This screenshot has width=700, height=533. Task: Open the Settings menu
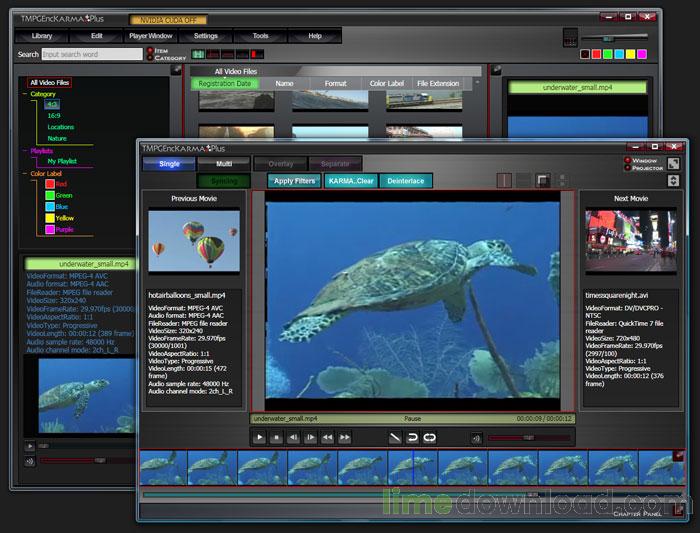point(205,36)
